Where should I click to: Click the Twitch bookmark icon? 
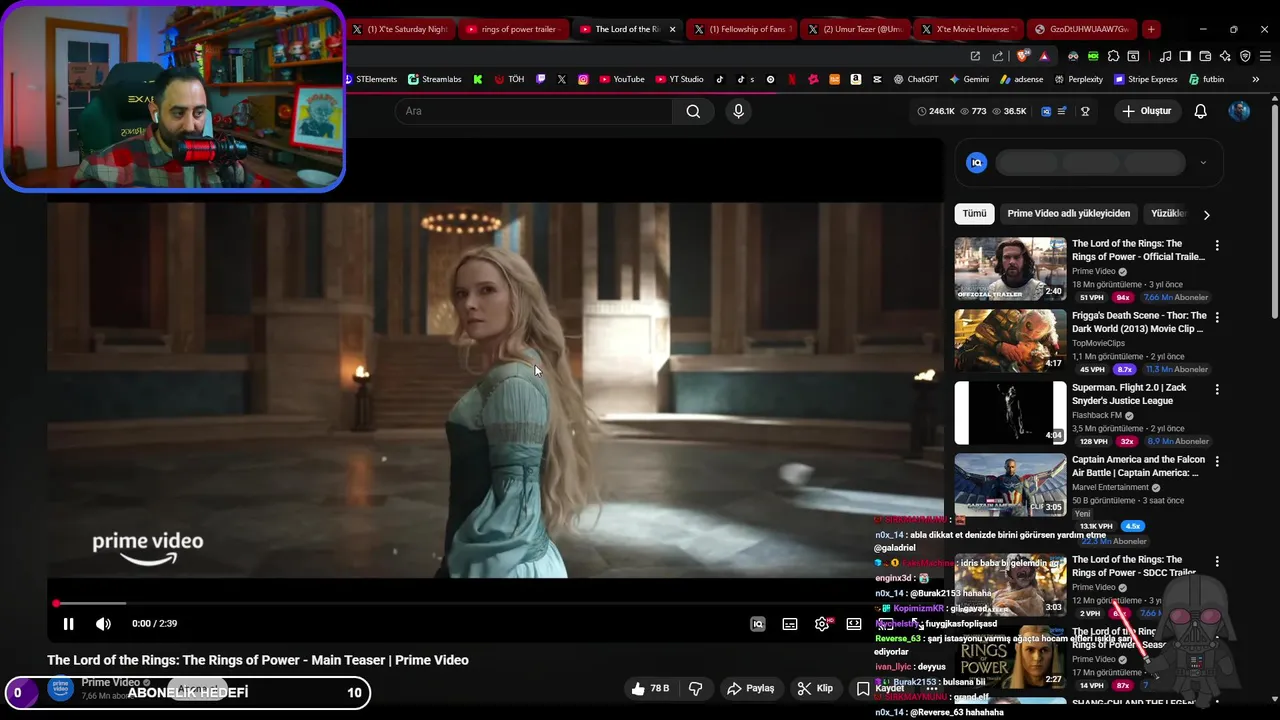(541, 79)
